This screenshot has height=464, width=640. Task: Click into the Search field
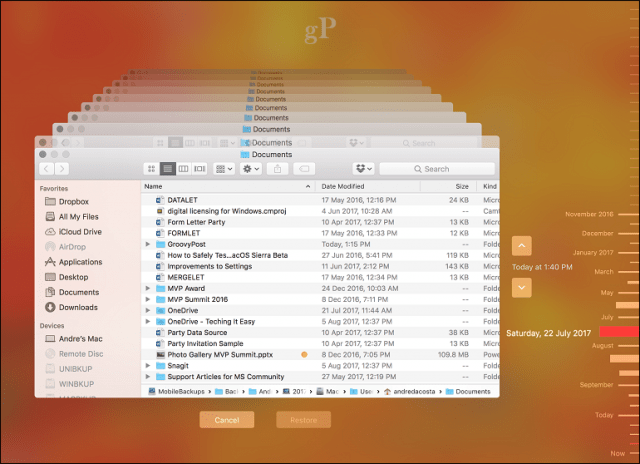437,169
